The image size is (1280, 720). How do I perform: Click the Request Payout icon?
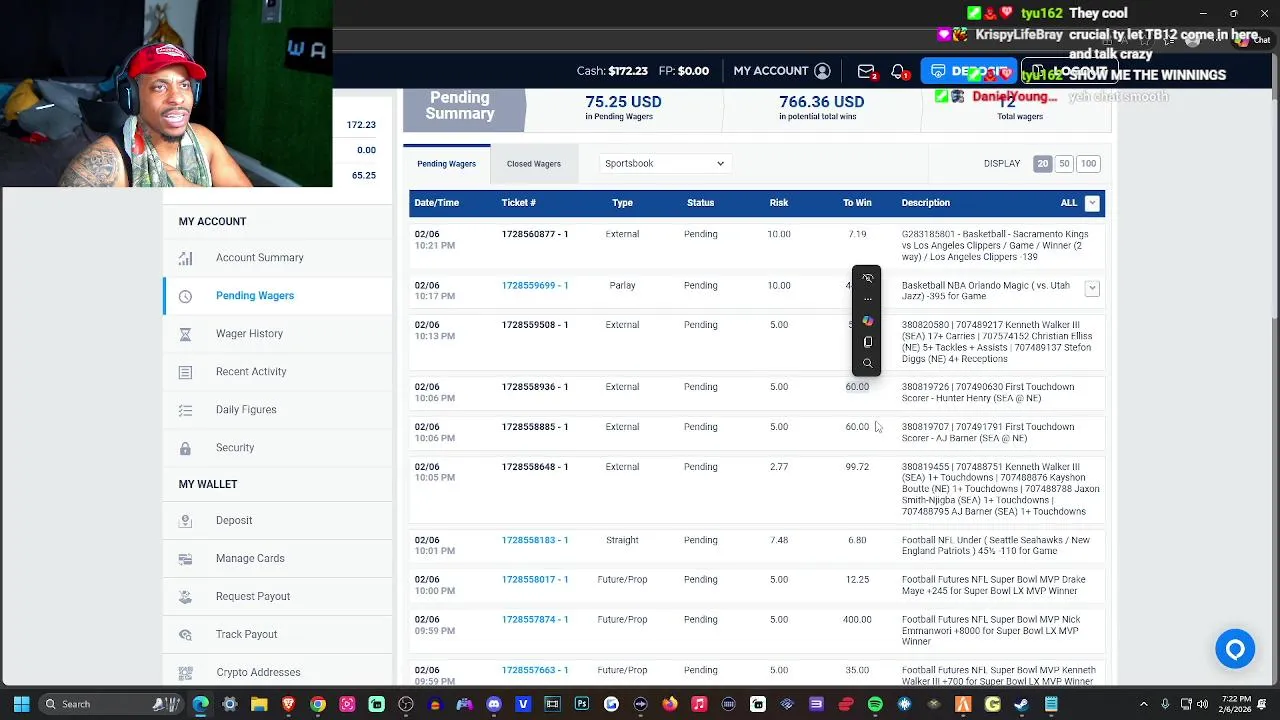[x=185, y=597]
